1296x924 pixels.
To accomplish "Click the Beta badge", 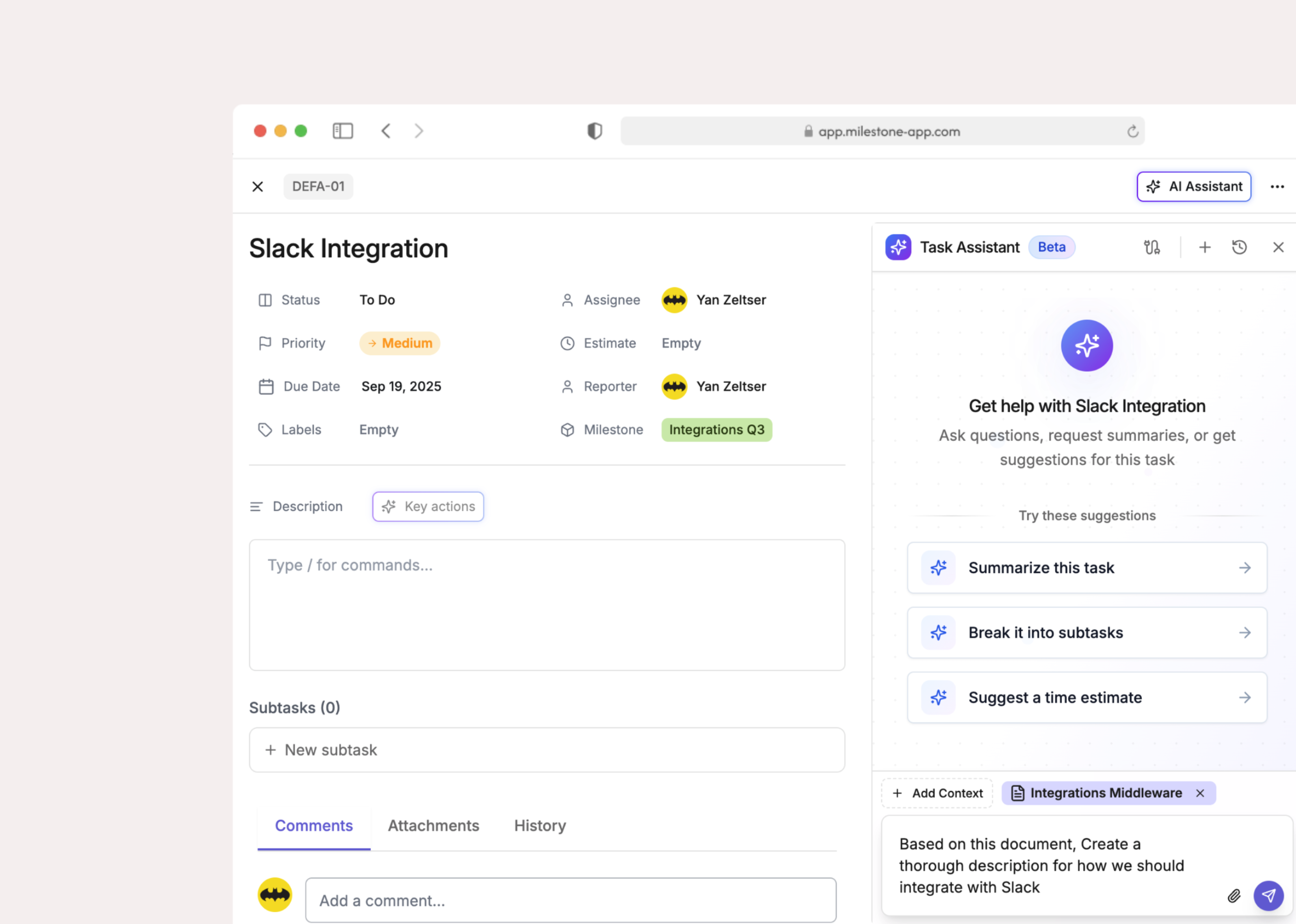I will point(1051,248).
